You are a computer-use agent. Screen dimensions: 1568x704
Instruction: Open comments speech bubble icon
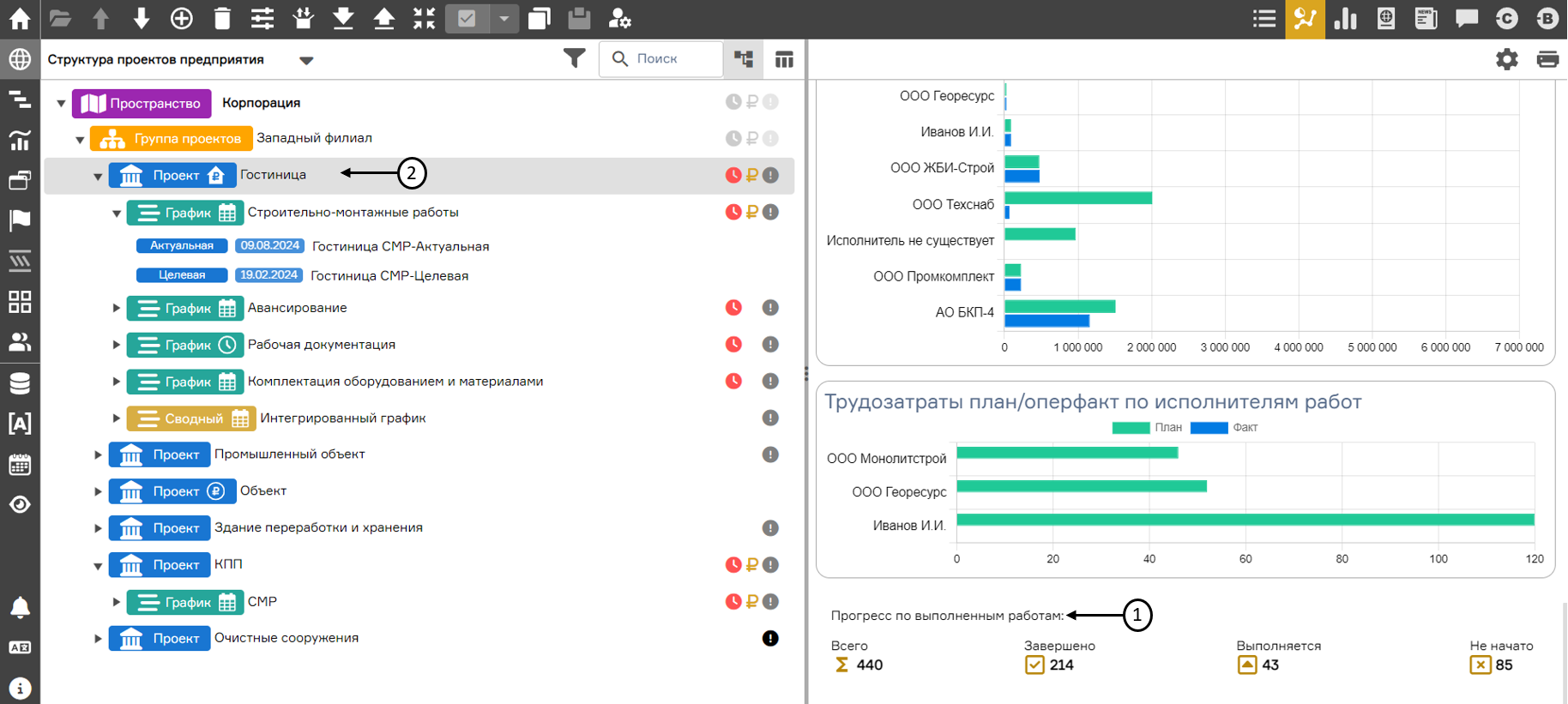click(1467, 18)
